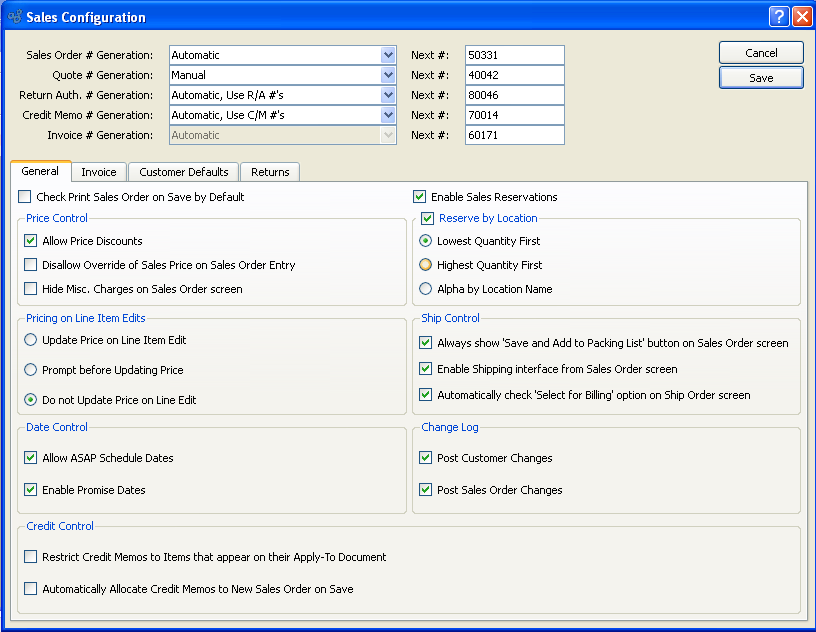The height and width of the screenshot is (632, 816).
Task: Choose Prompt before Updating Price option
Action: point(31,370)
